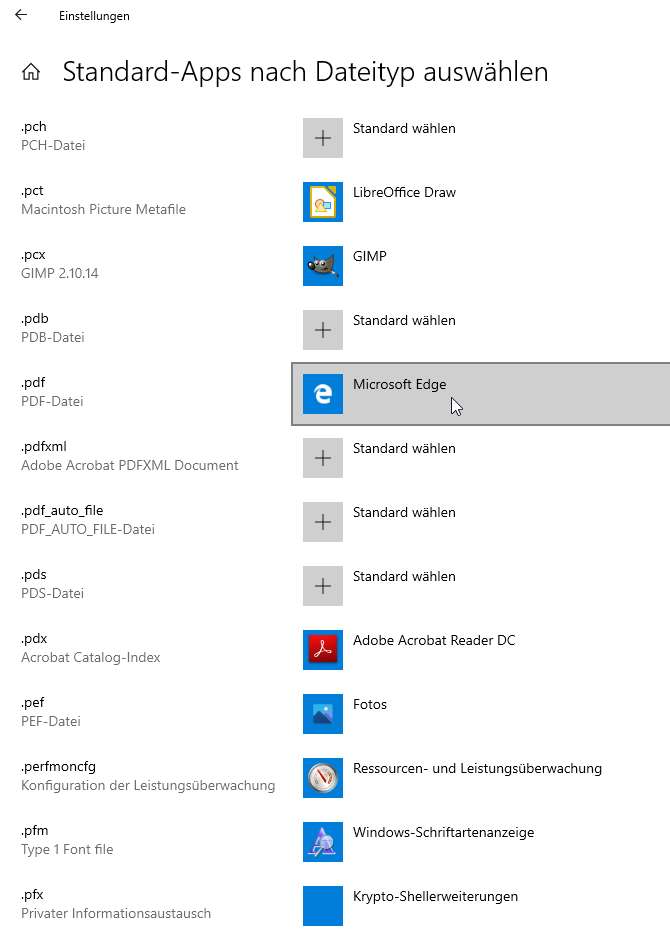The width and height of the screenshot is (670, 948).
Task: Click the 'PCH-Datei' description
Action: click(x=53, y=145)
